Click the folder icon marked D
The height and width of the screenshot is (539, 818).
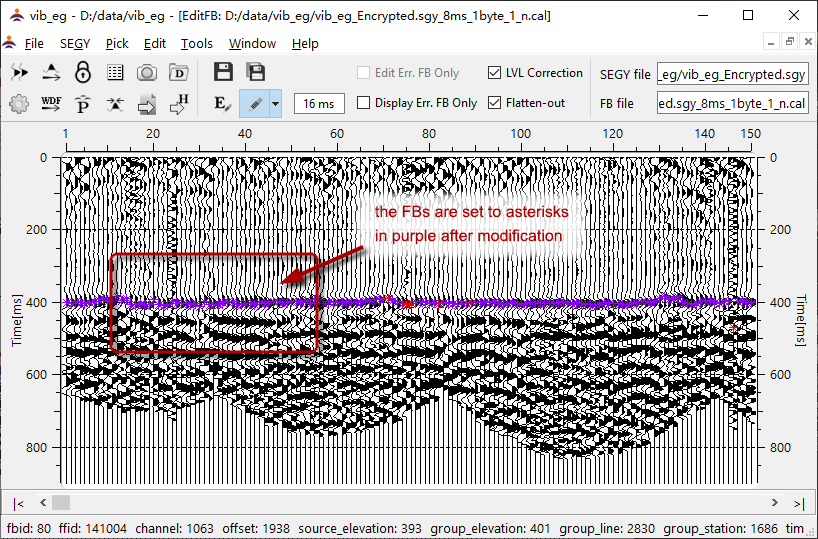click(x=179, y=73)
